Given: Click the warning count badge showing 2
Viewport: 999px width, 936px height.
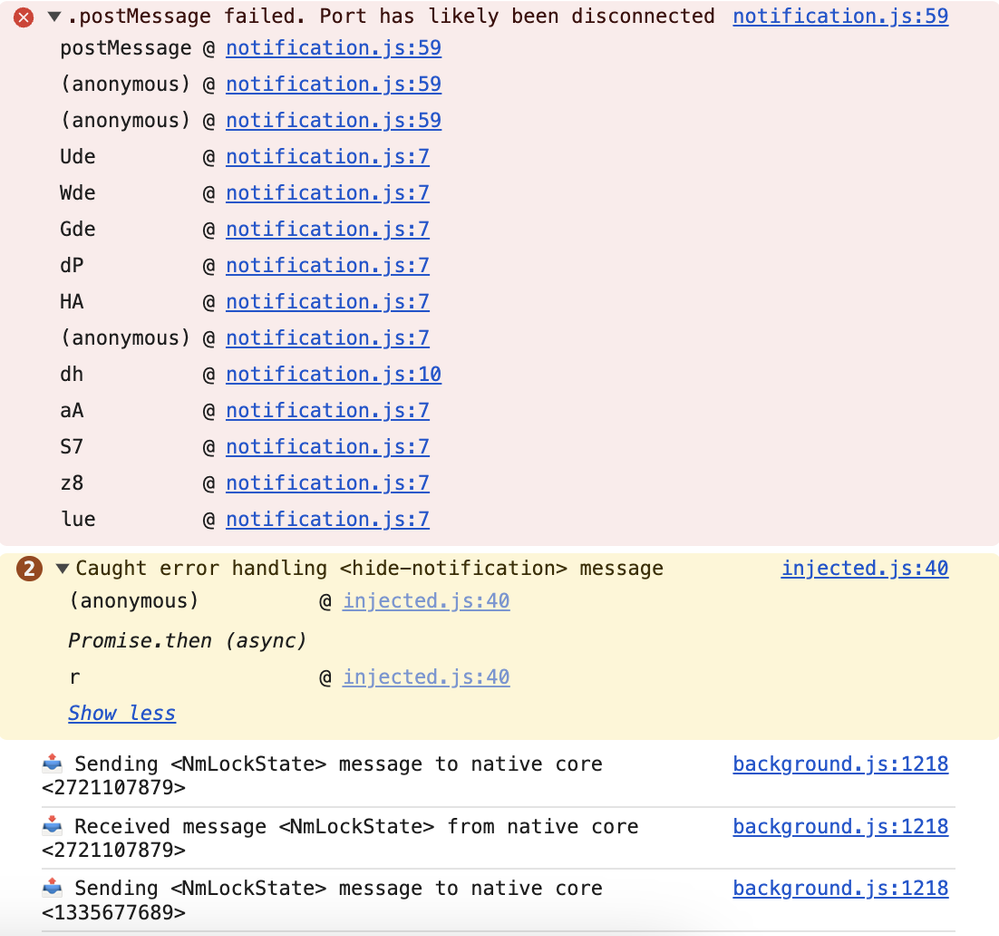Looking at the screenshot, I should click(x=30, y=569).
